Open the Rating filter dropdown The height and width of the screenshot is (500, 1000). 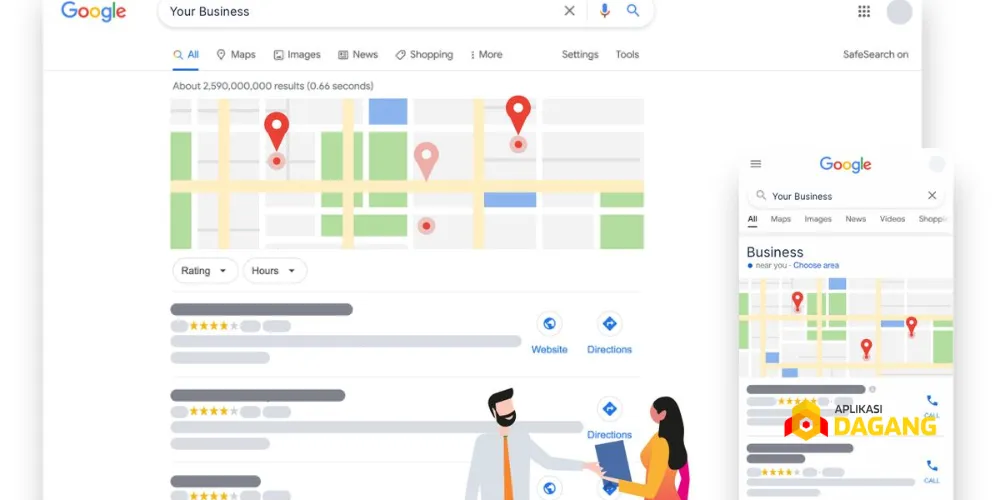(205, 270)
